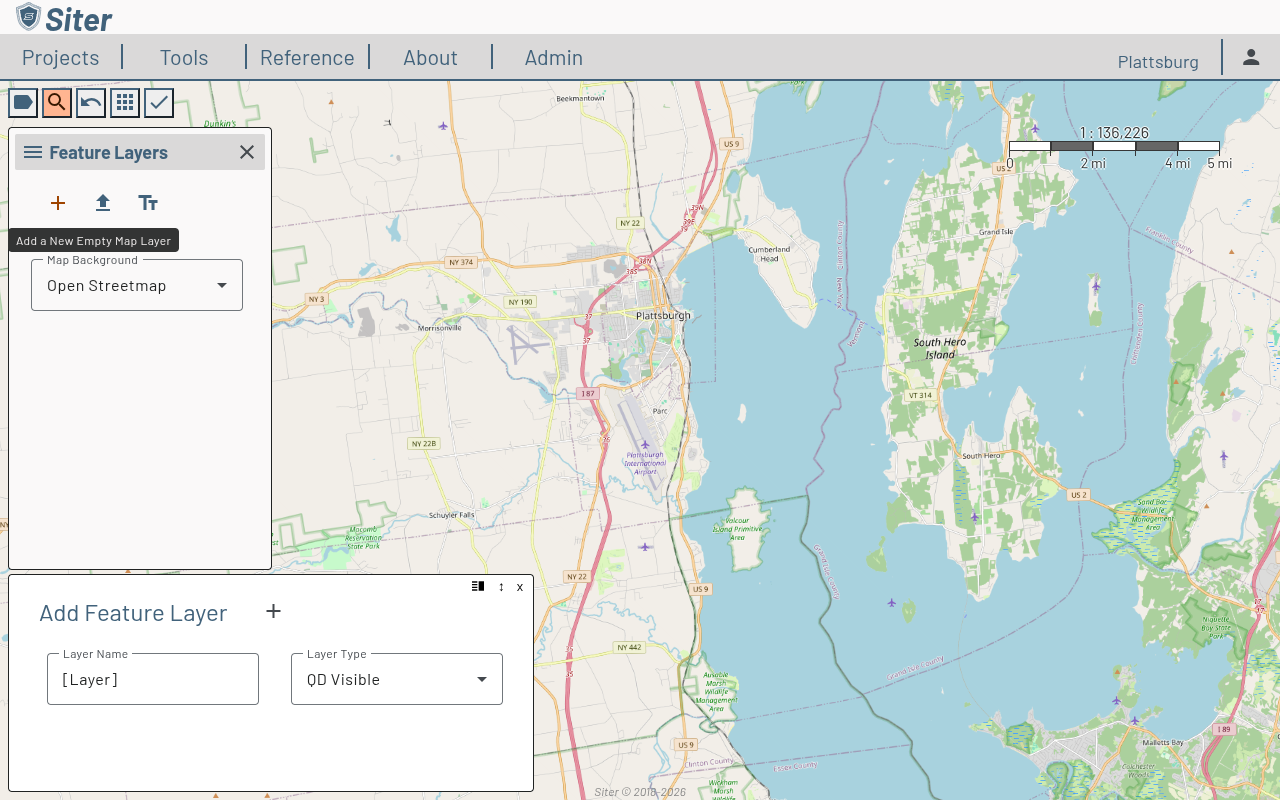Switch to the Reference menu
Viewport: 1280px width, 800px height.
pyautogui.click(x=307, y=57)
